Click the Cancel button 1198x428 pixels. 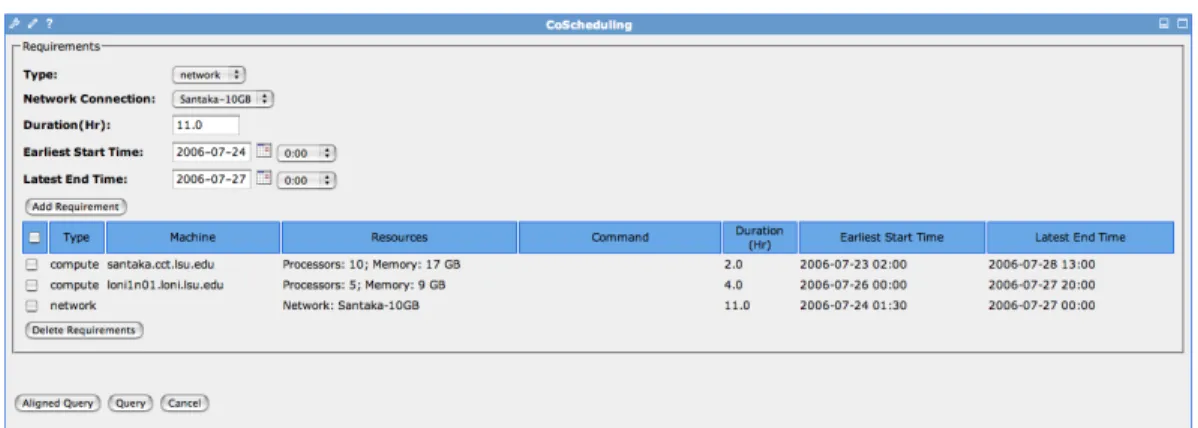(185, 403)
